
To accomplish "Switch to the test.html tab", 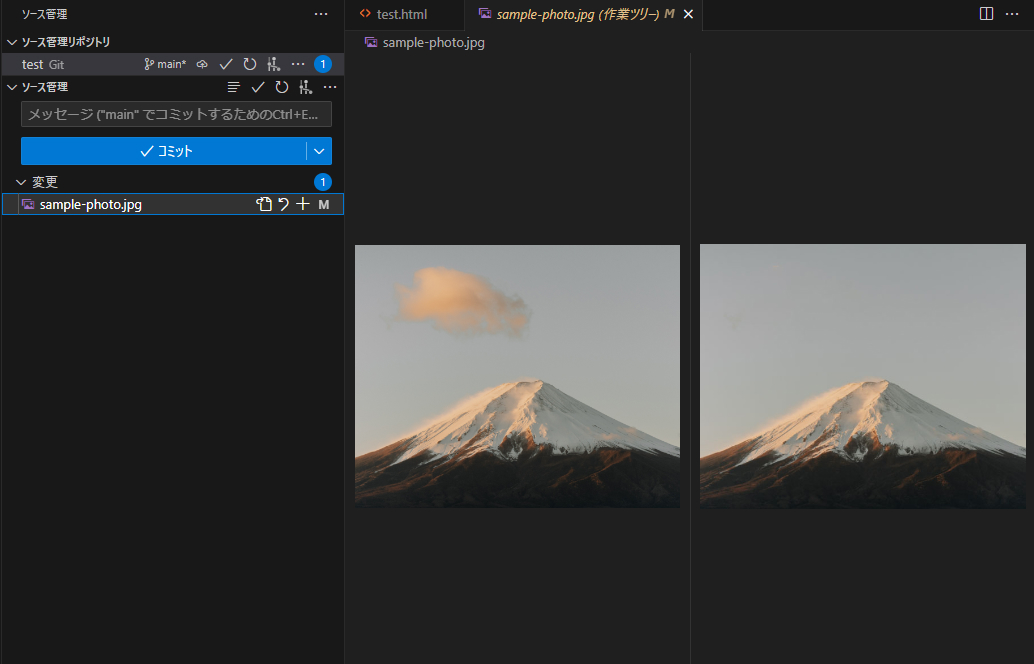I will coord(404,15).
